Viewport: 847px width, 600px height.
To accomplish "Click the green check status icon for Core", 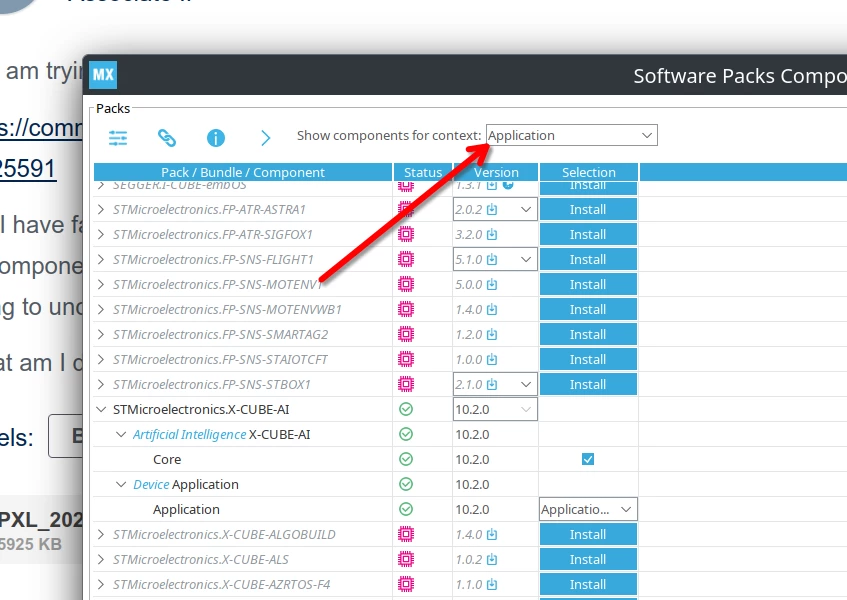I will [406, 459].
